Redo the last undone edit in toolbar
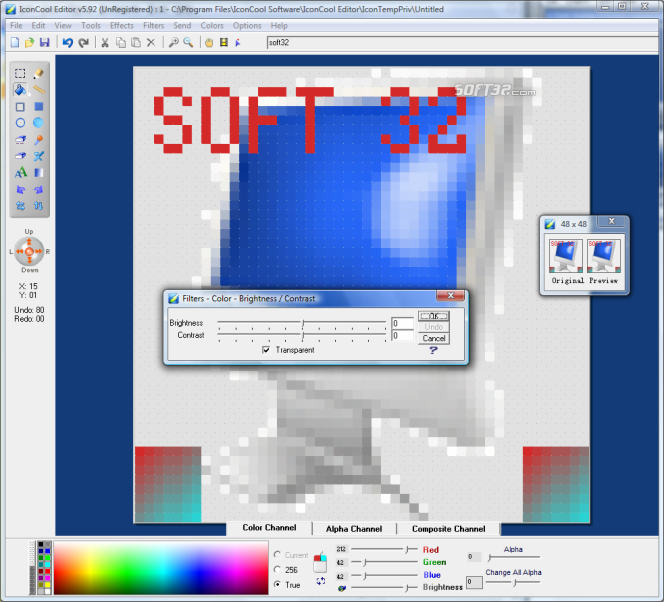This screenshot has width=664, height=602. tap(83, 42)
